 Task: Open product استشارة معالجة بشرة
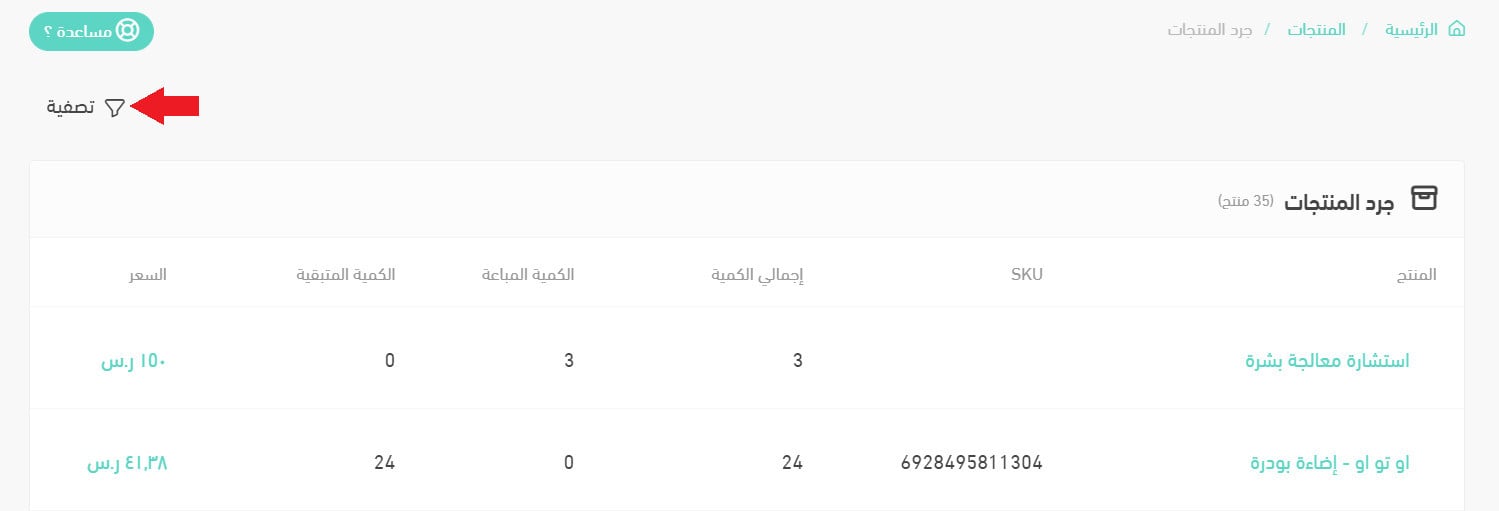point(1327,360)
